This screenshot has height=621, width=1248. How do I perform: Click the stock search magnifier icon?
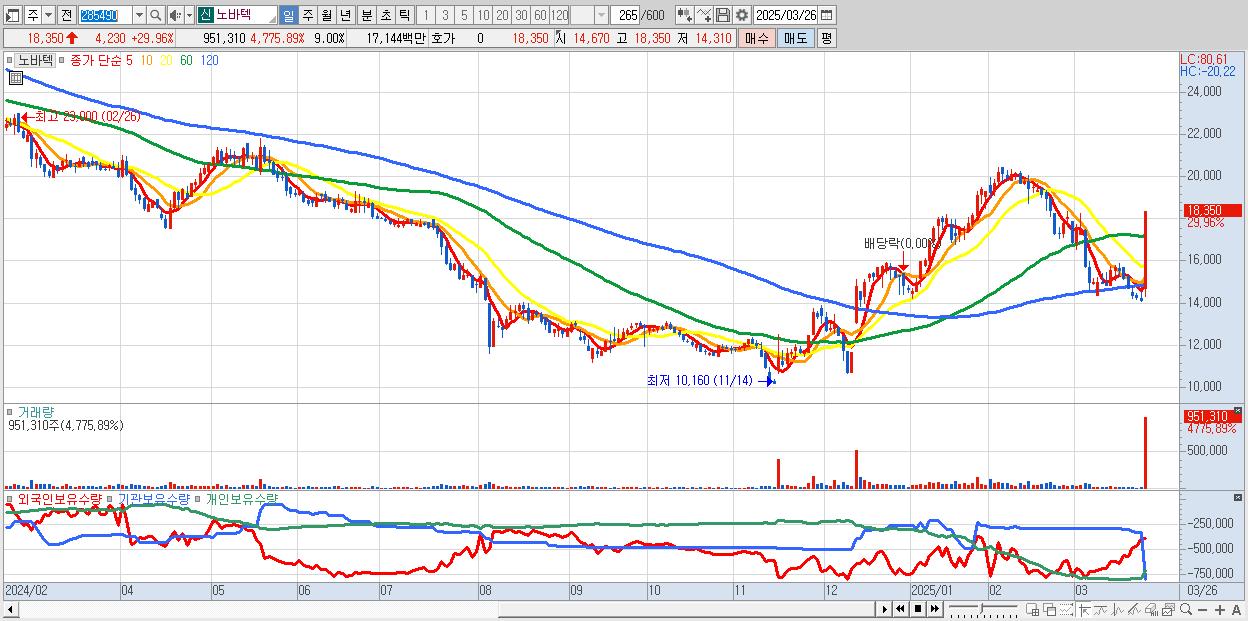pos(155,15)
